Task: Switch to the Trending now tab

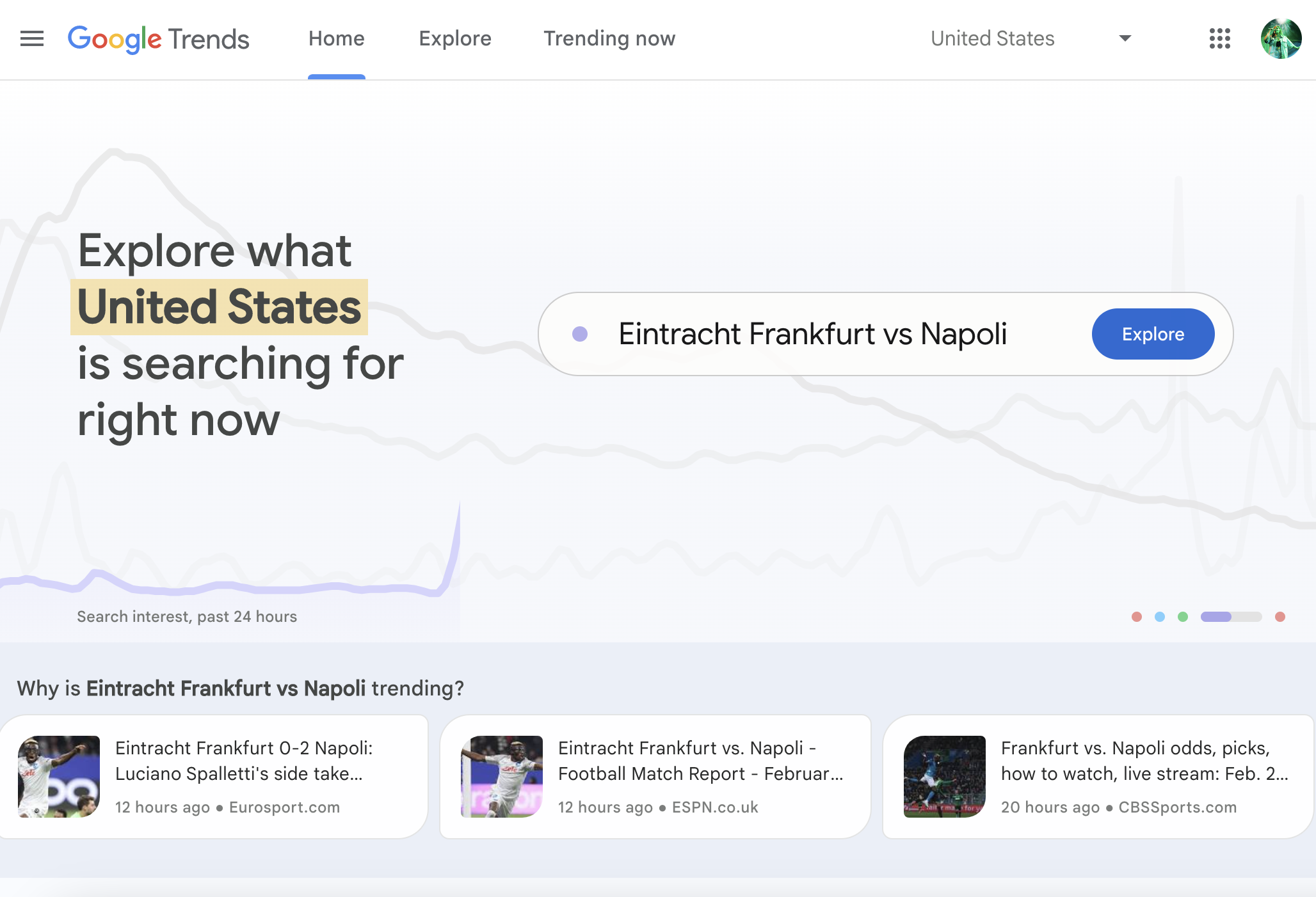Action: 609,38
